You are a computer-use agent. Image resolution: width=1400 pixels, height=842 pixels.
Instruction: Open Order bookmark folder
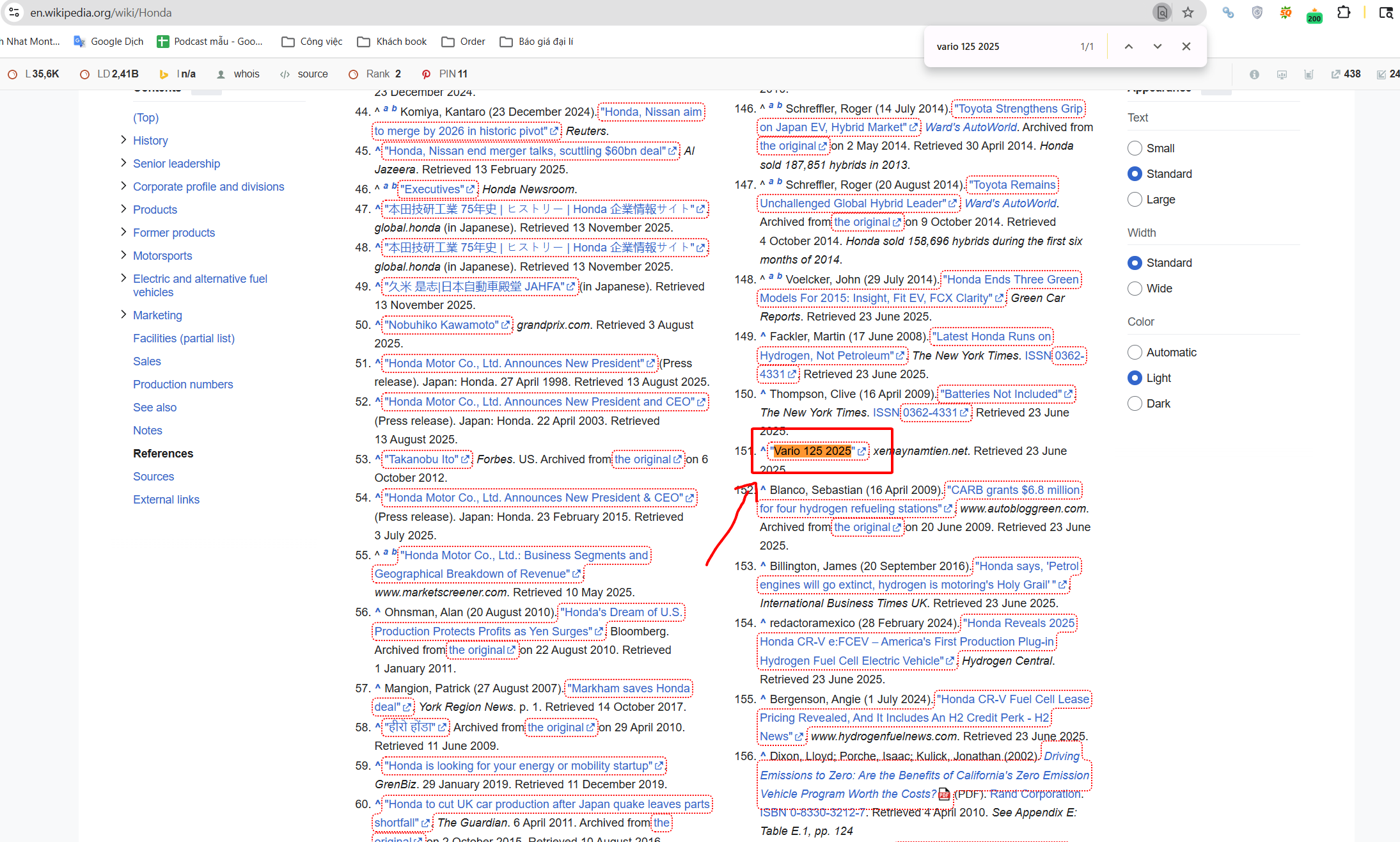464,42
